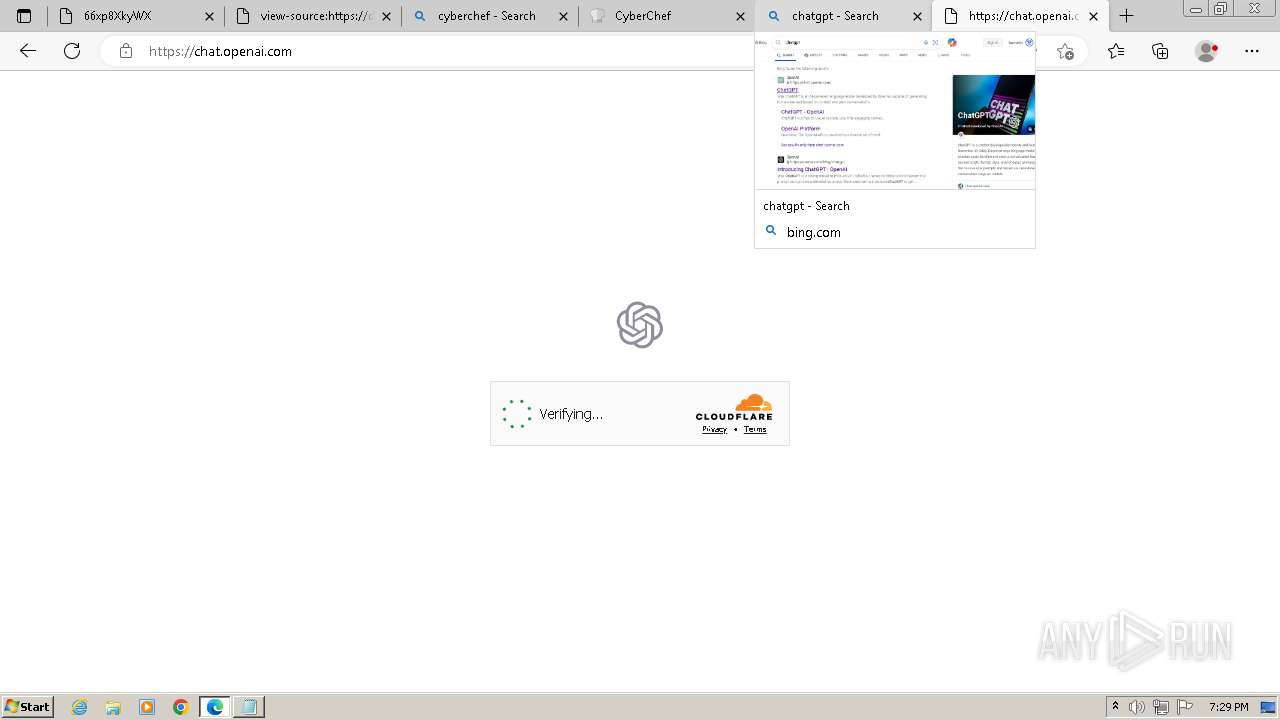Close the chatgpt - Search tab
1280x720 pixels.
(x=918, y=16)
